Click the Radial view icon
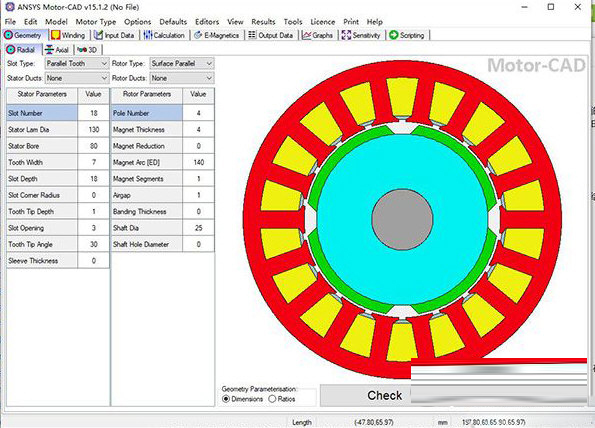The image size is (595, 428). pos(11,50)
